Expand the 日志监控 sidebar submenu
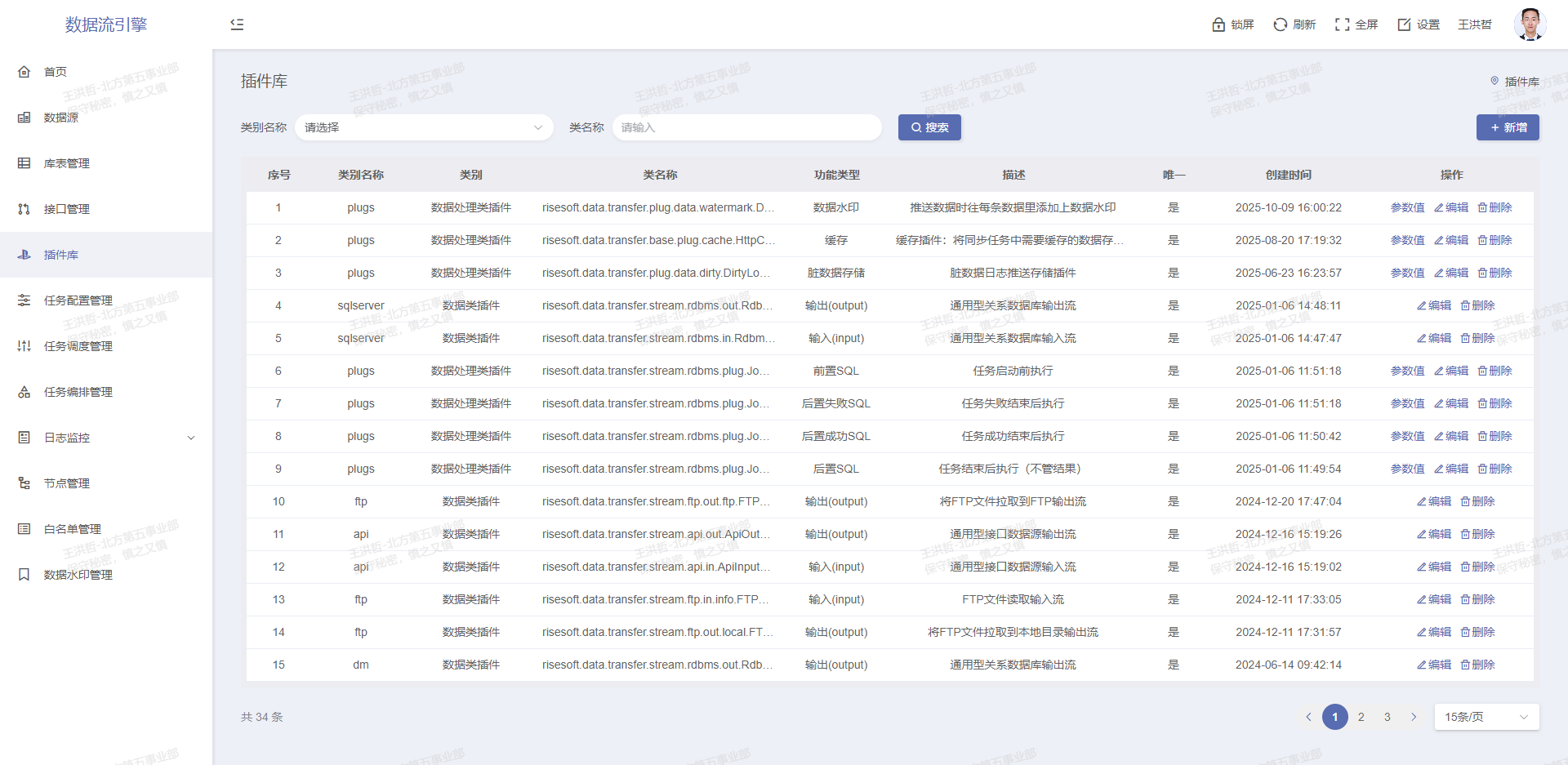Image resolution: width=1568 pixels, height=765 pixels. click(191, 438)
